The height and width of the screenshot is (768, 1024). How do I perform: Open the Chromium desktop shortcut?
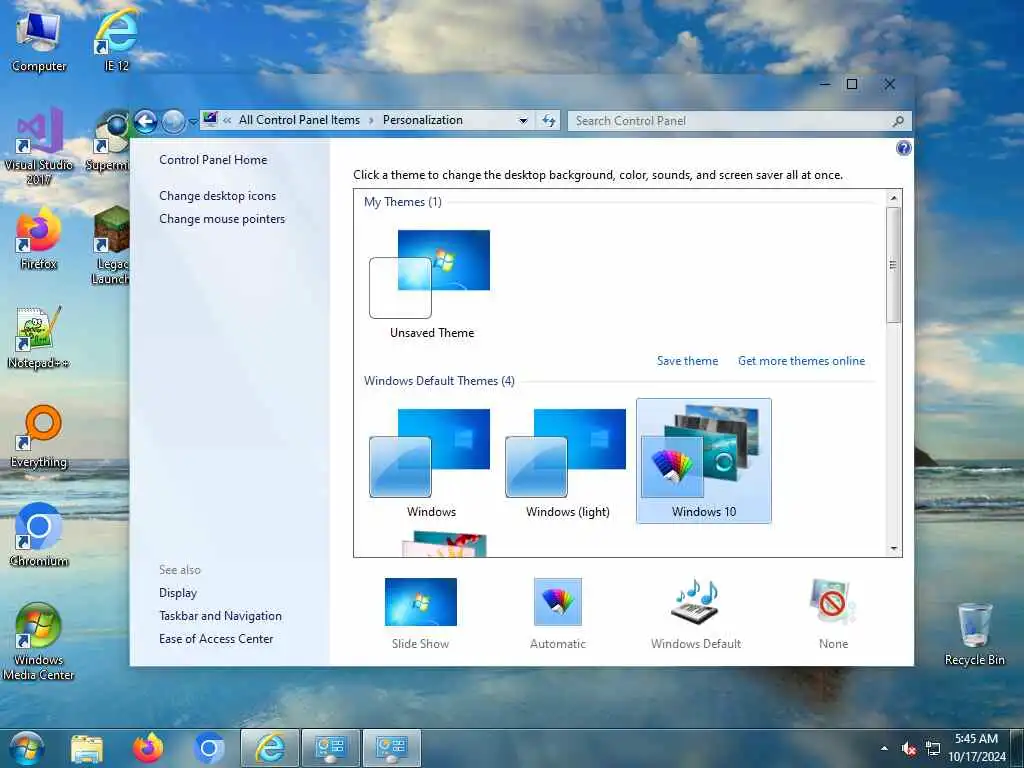[x=39, y=536]
